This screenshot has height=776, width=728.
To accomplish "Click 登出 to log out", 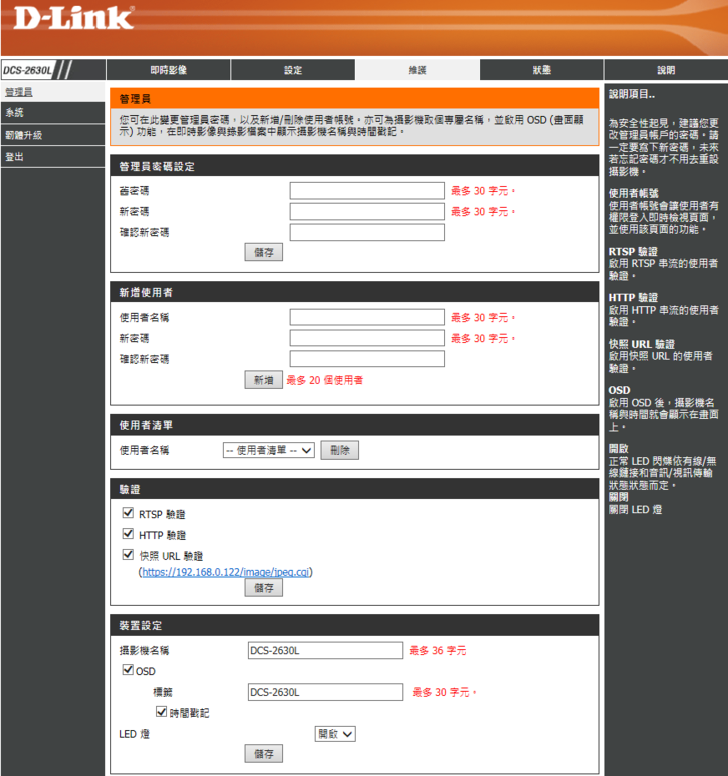I will [x=14, y=157].
